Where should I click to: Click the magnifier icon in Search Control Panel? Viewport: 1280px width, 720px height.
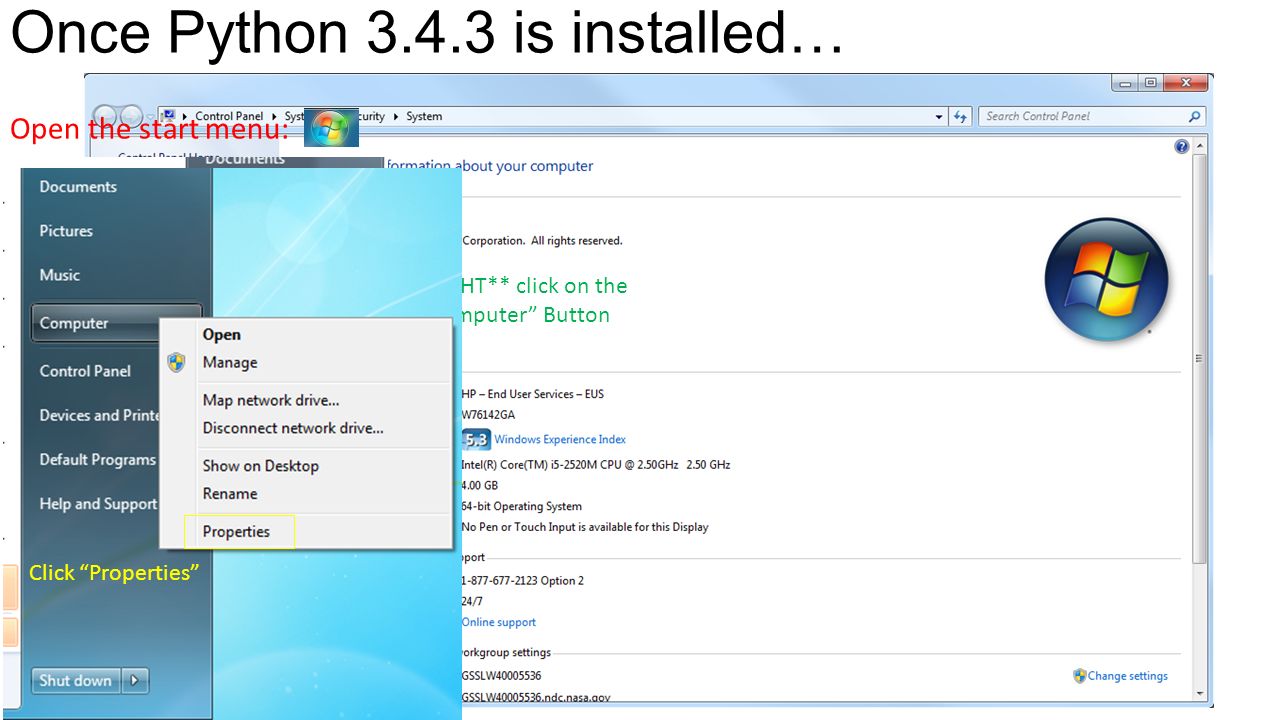(x=1194, y=116)
